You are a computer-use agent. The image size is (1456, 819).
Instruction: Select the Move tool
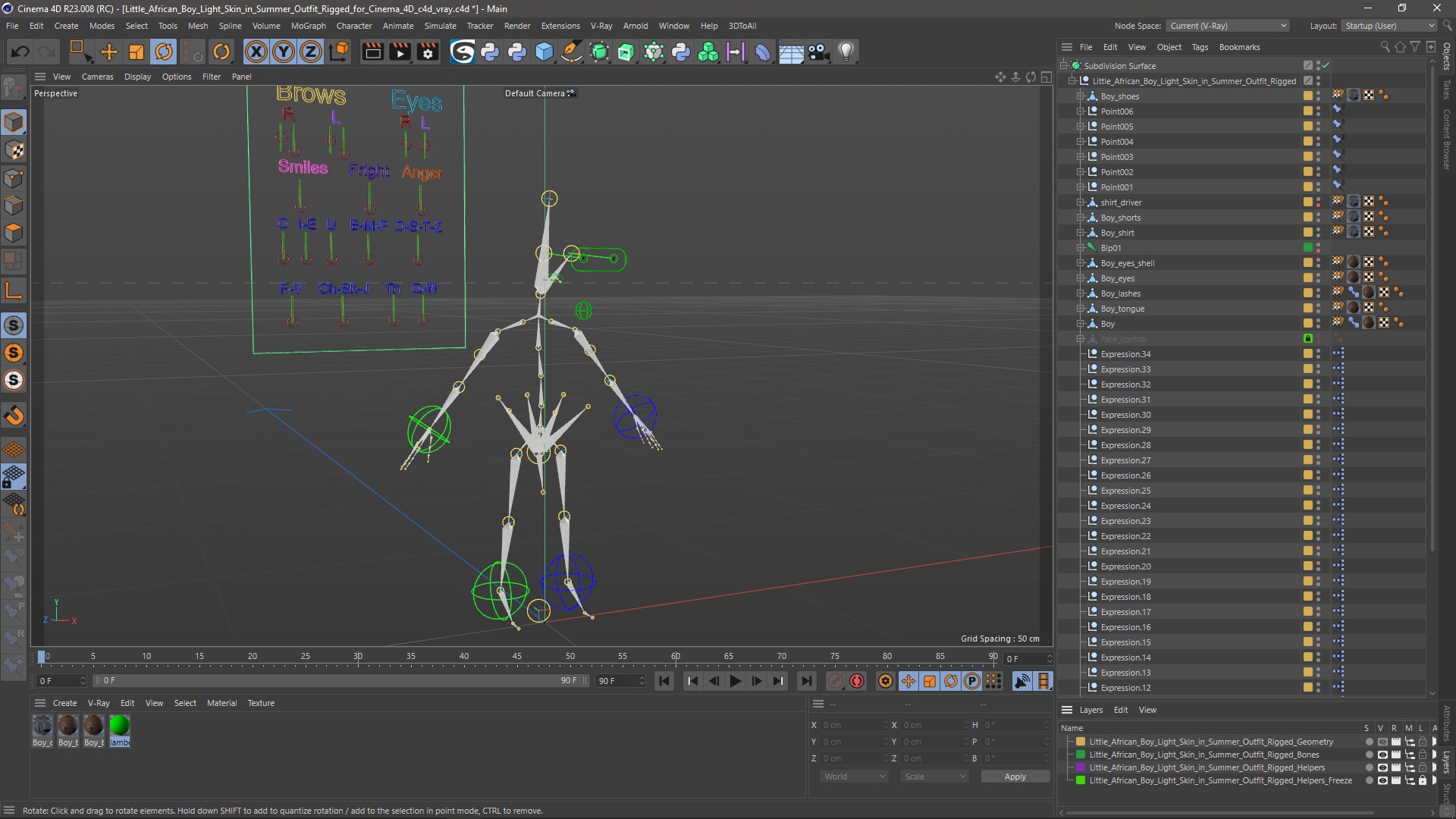109,52
